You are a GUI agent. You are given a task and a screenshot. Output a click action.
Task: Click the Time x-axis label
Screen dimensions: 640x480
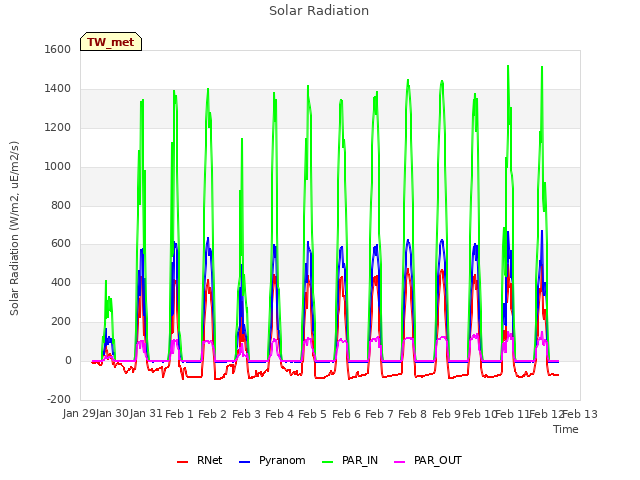click(x=566, y=429)
